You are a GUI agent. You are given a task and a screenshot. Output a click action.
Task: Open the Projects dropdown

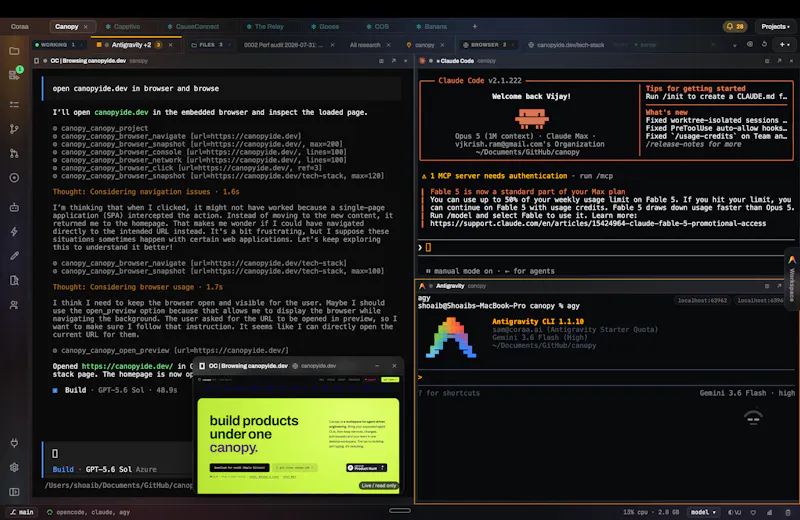coord(776,27)
